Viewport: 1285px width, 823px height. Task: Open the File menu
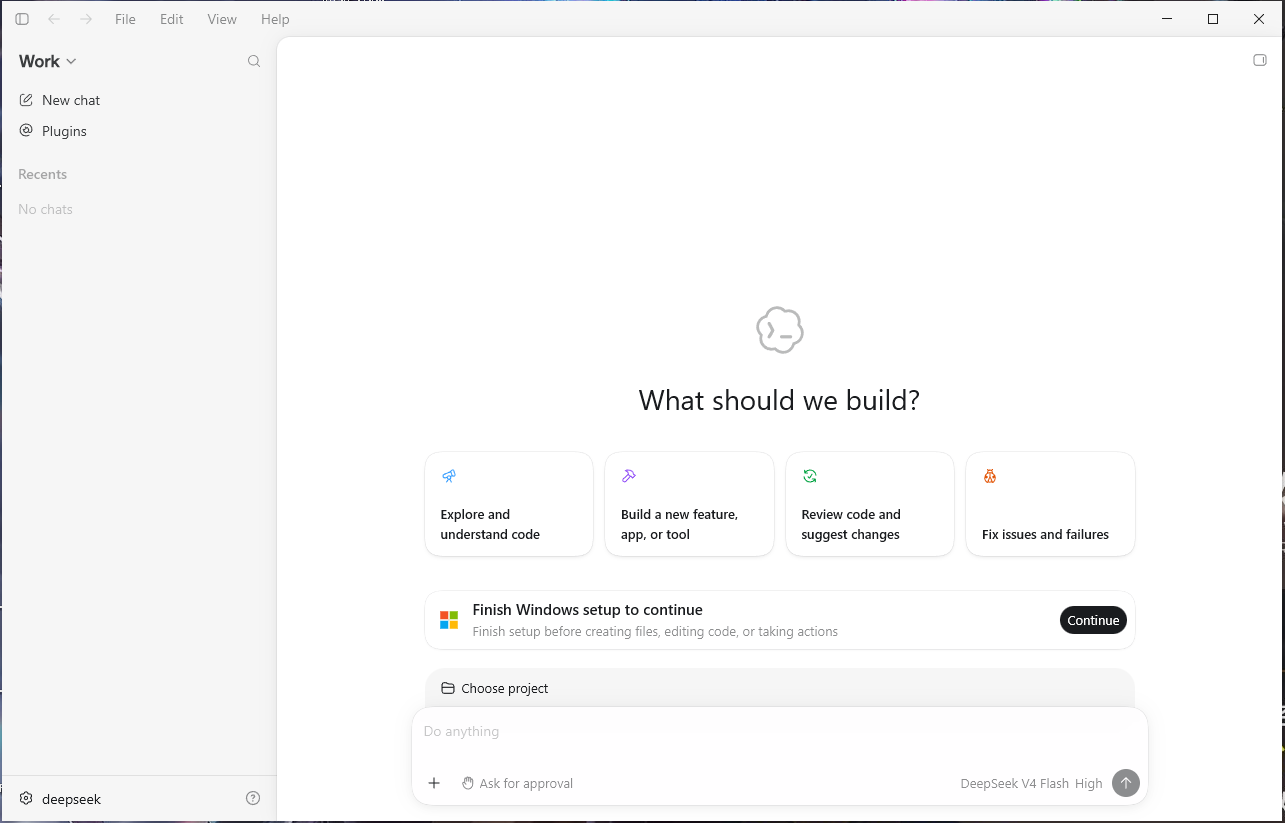[125, 19]
